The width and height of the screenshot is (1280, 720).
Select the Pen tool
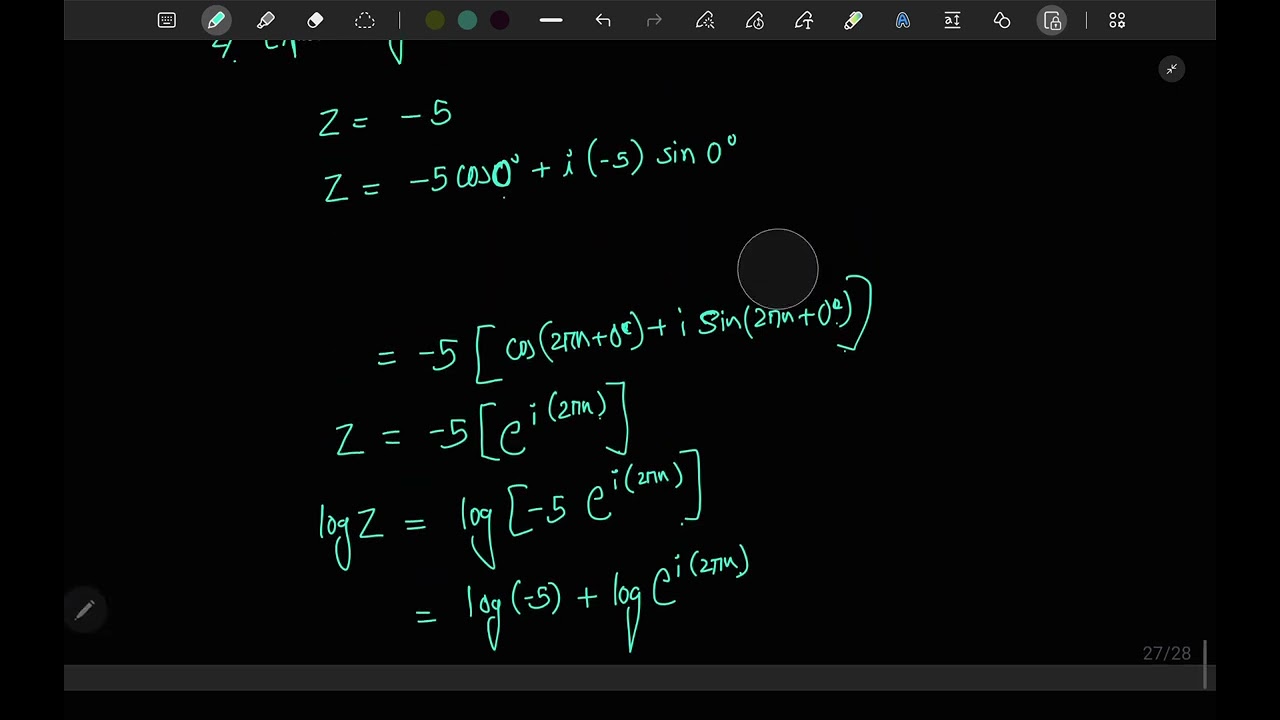click(216, 20)
